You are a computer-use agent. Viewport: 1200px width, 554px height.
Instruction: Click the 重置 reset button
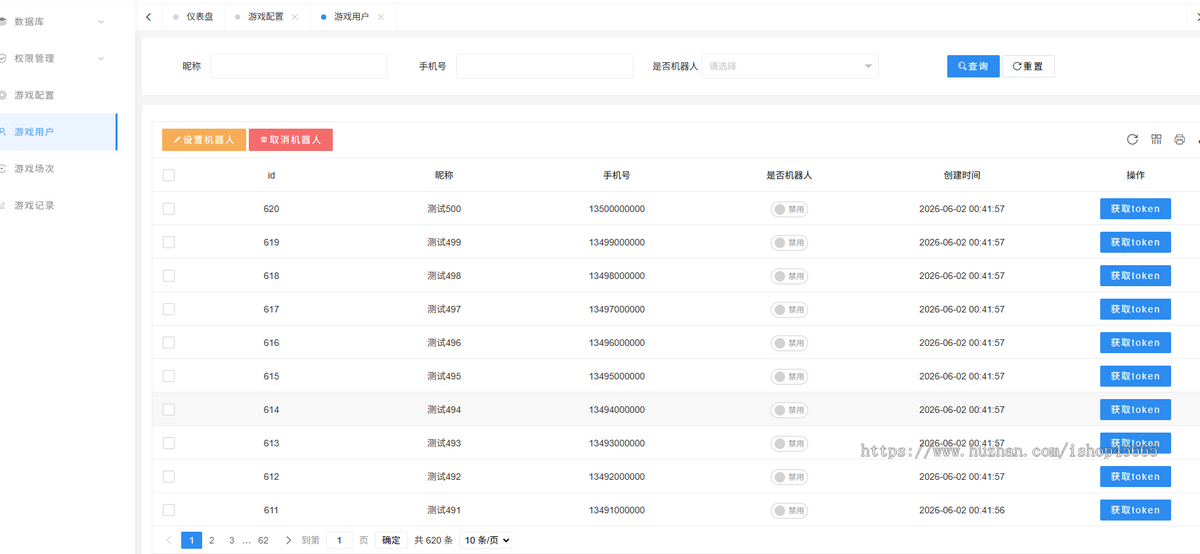pyautogui.click(x=1028, y=66)
